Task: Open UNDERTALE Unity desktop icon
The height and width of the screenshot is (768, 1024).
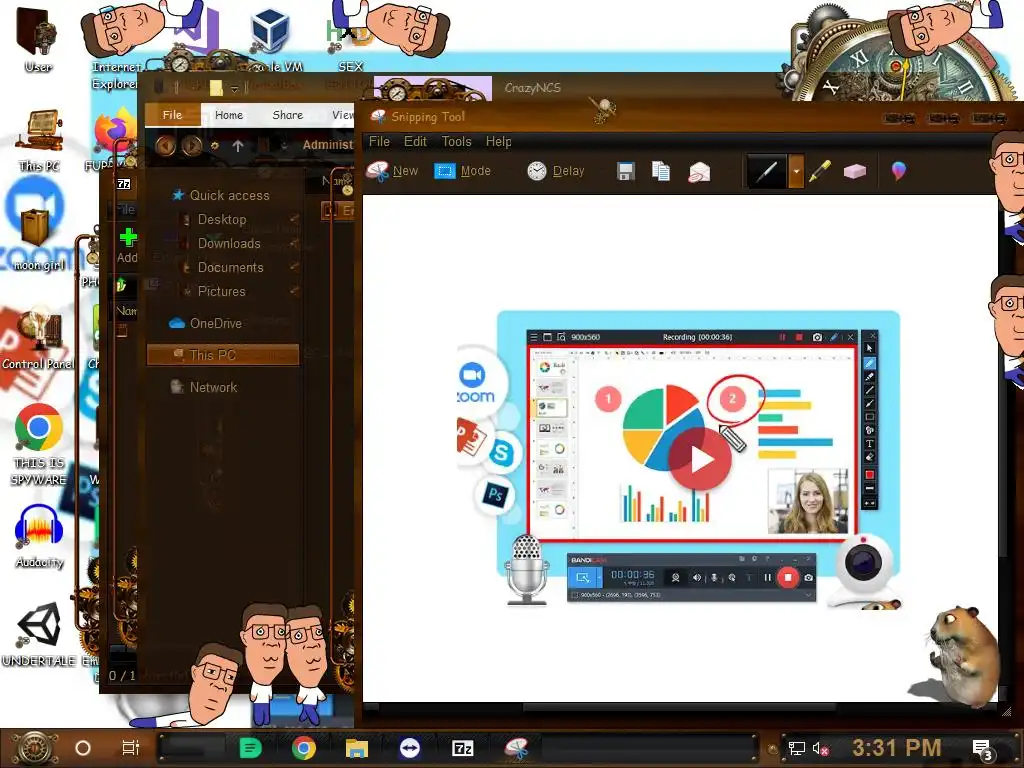Action: pyautogui.click(x=39, y=635)
